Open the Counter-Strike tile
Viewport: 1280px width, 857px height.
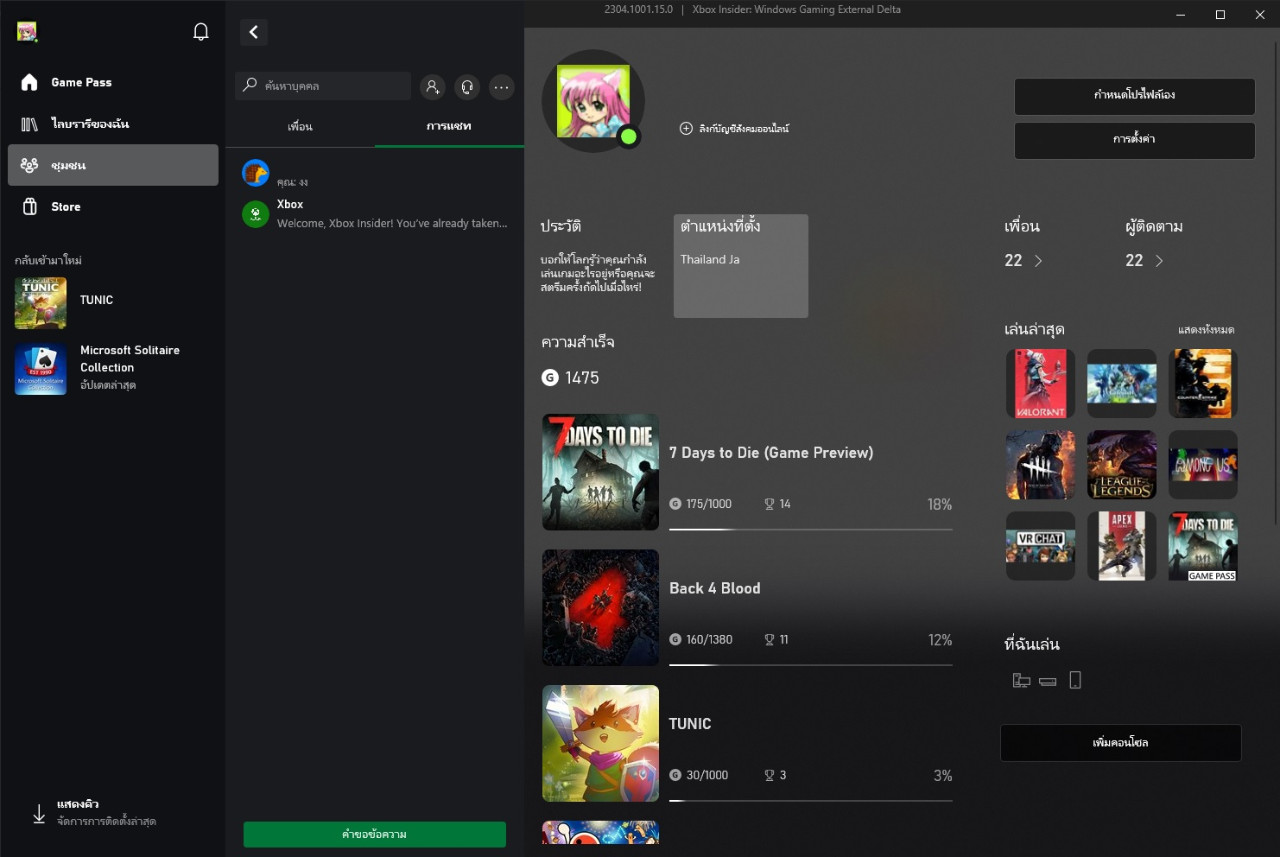(x=1203, y=383)
